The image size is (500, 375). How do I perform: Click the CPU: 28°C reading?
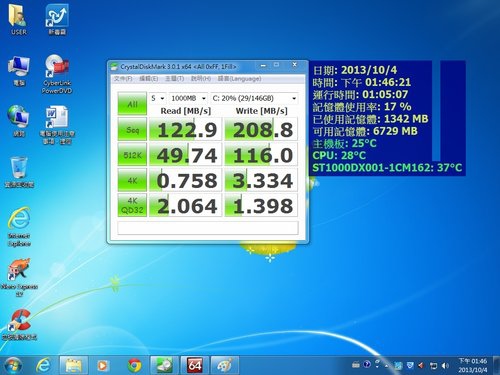(x=339, y=155)
